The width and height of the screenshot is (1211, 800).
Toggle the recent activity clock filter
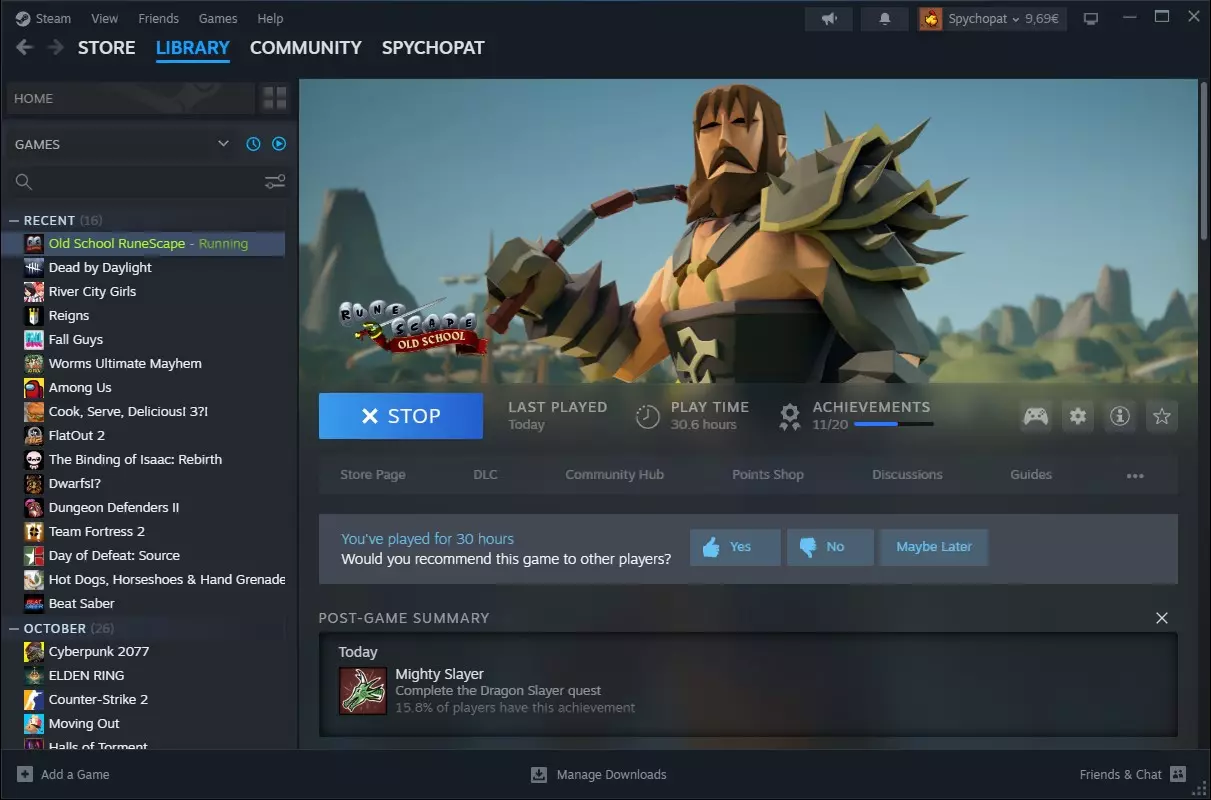[253, 144]
